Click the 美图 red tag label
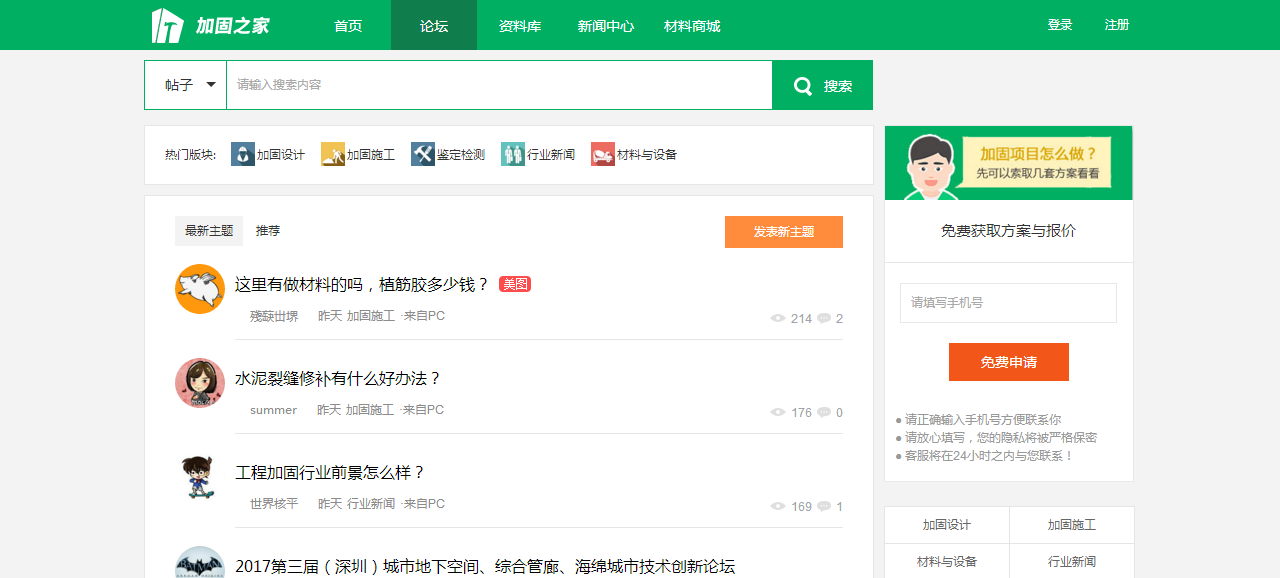The height and width of the screenshot is (578, 1280). [514, 284]
